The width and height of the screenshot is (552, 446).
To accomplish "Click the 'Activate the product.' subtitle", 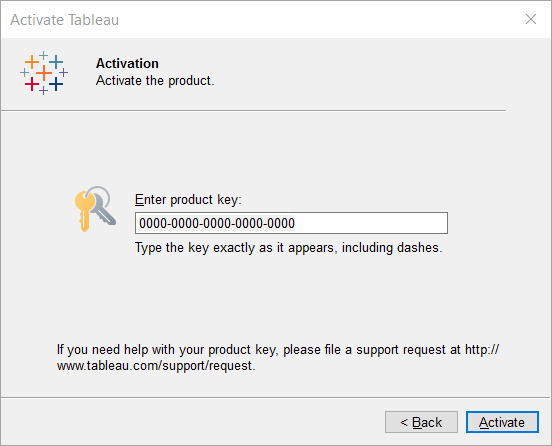I will 155,81.
